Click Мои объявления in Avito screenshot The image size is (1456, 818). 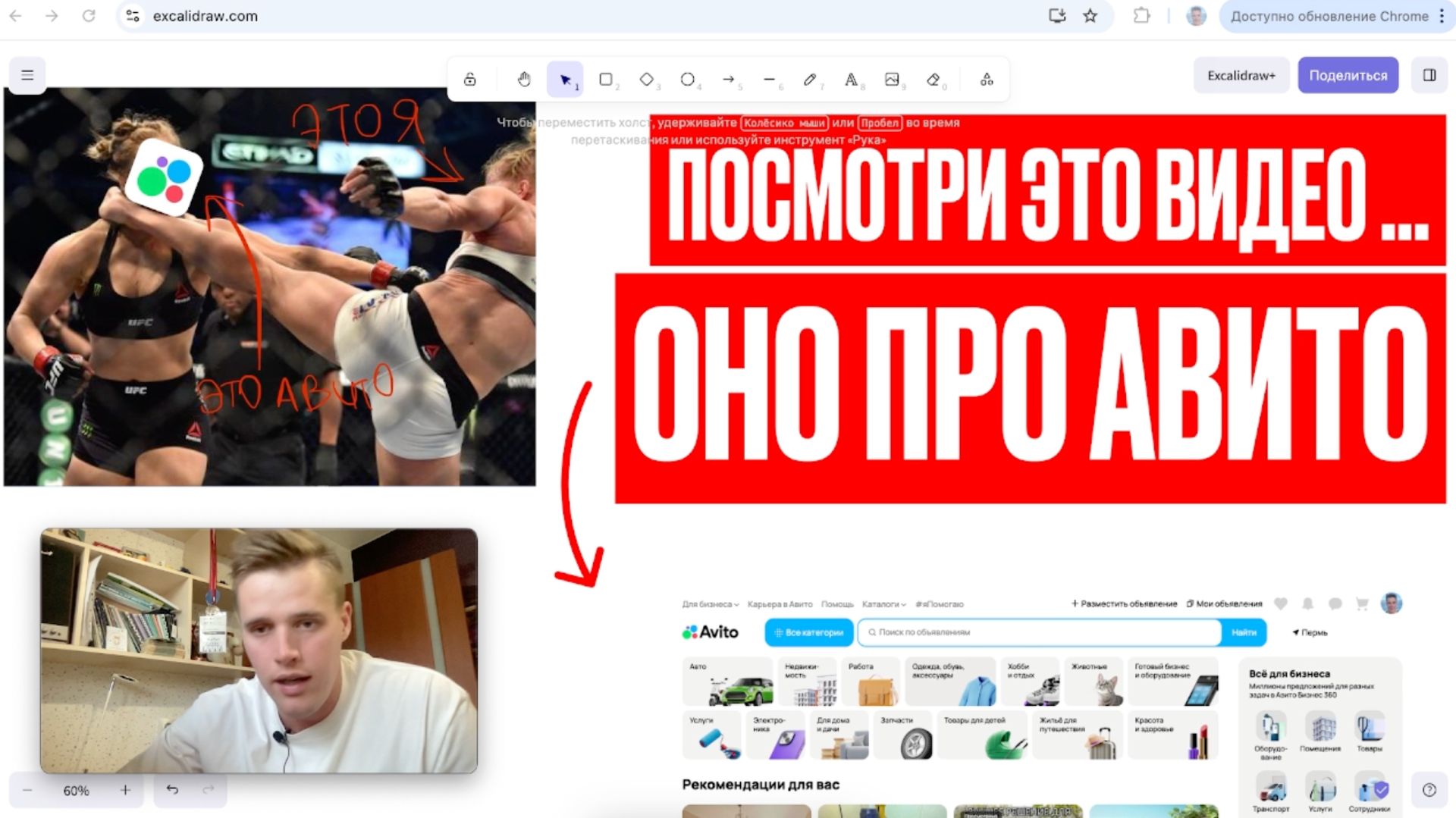point(1224,604)
